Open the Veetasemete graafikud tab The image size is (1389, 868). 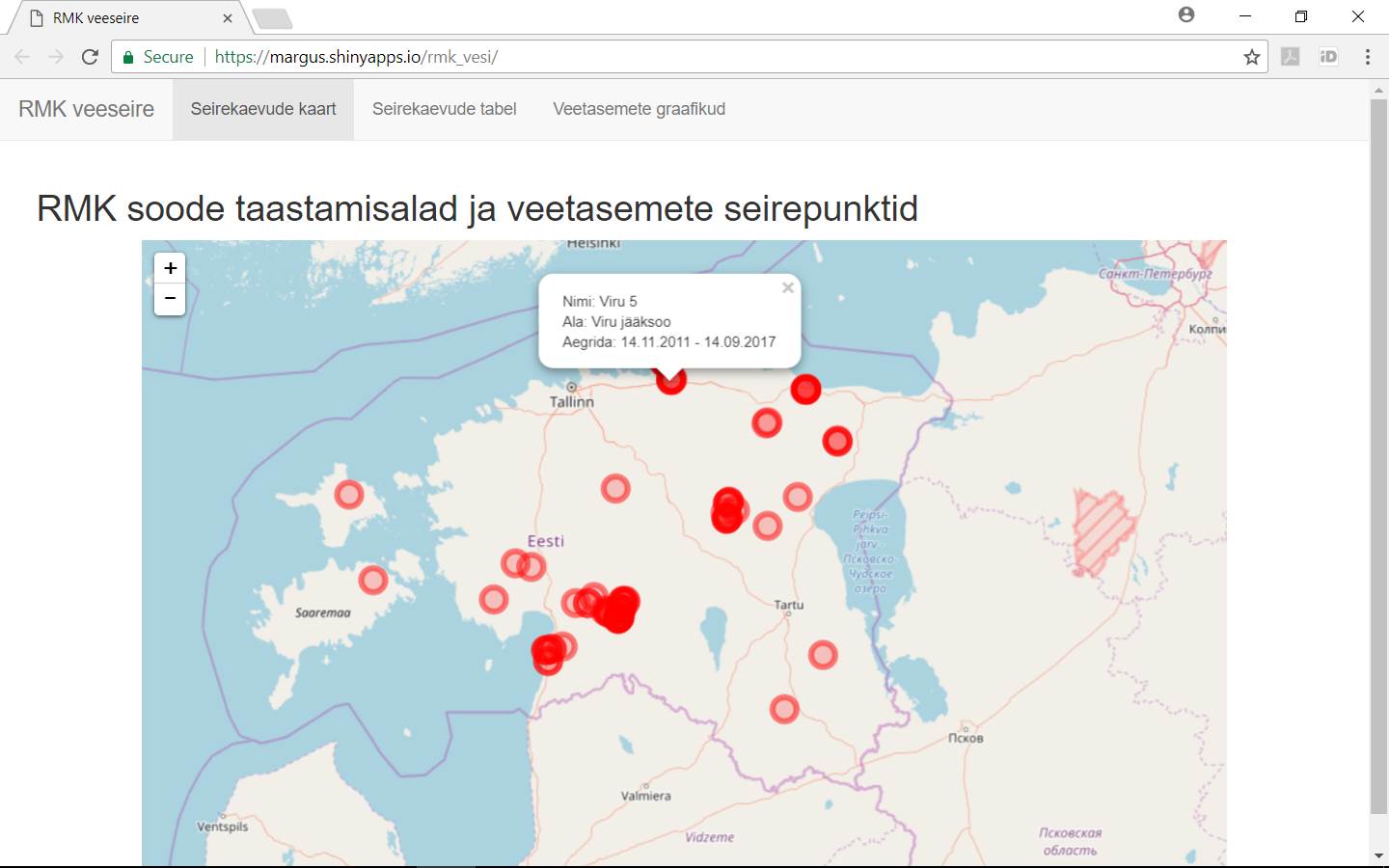pos(639,109)
